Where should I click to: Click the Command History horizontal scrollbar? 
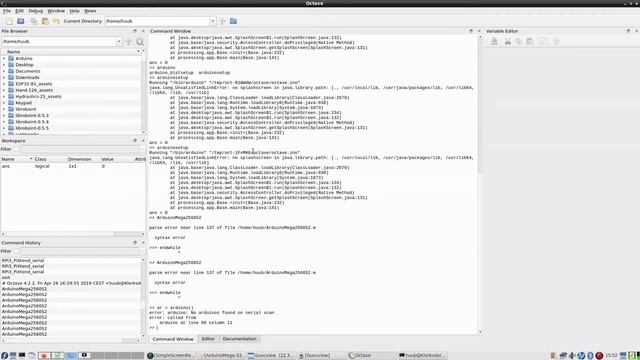[x=70, y=340]
